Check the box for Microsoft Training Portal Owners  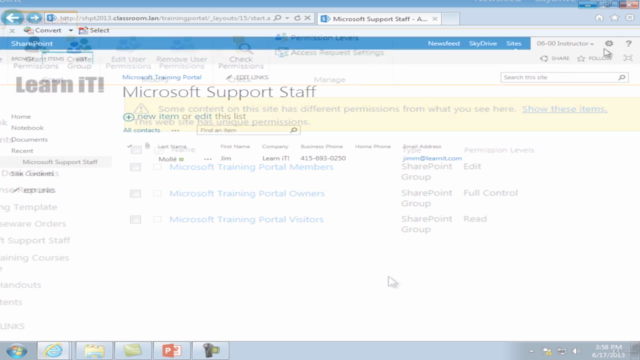pos(136,193)
